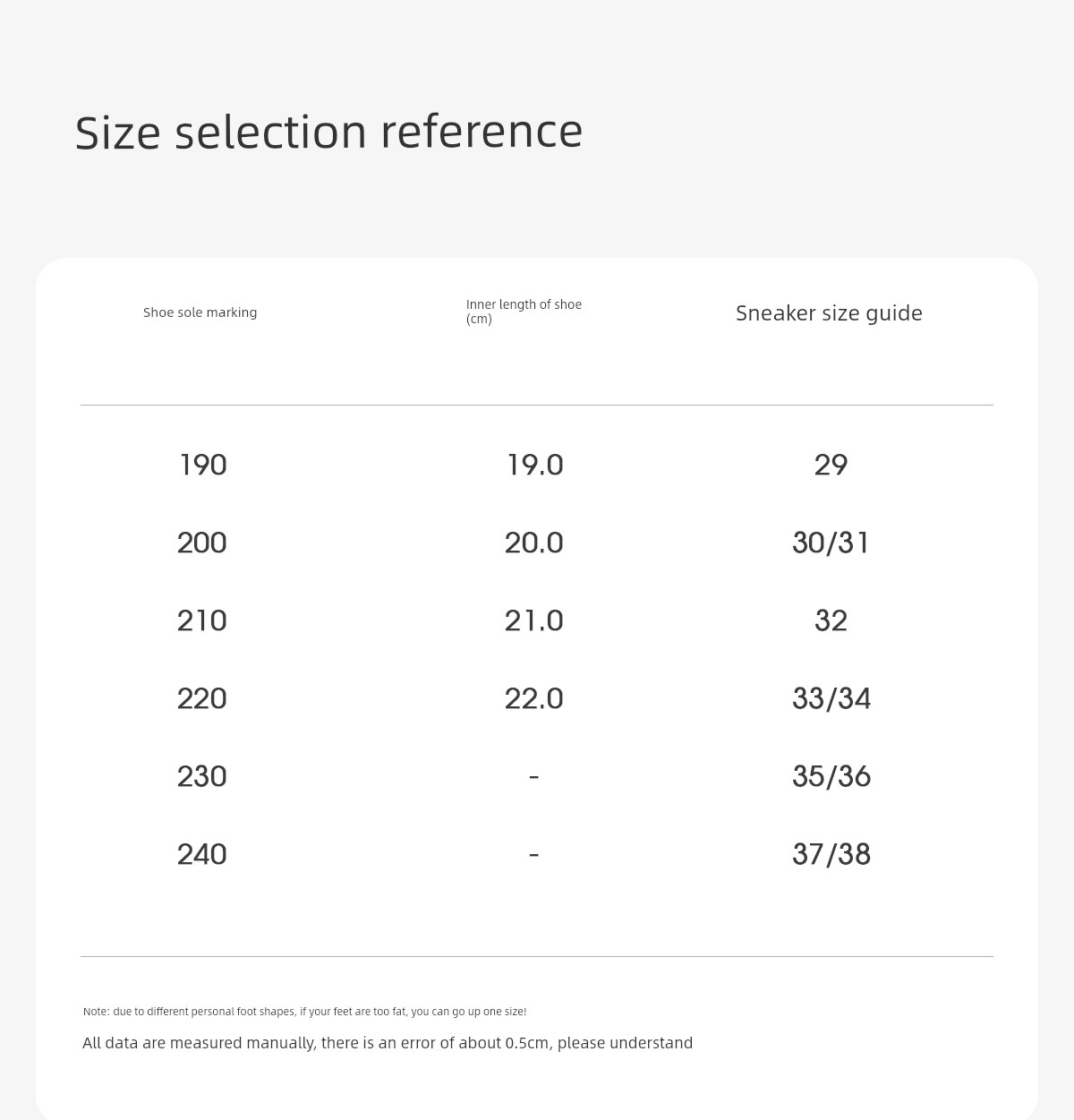
Task: Click the note about foot shapes
Action: 305,1012
